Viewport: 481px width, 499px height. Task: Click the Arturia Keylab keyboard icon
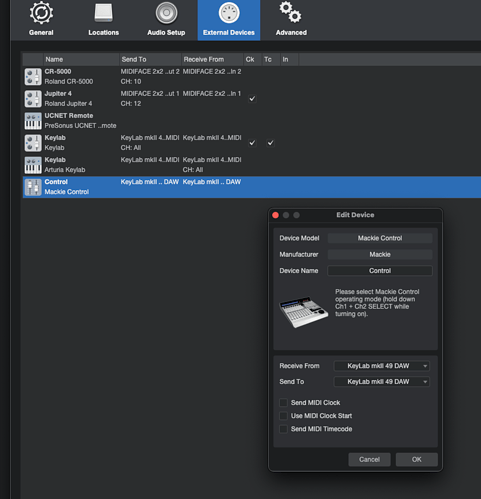pos(33,165)
